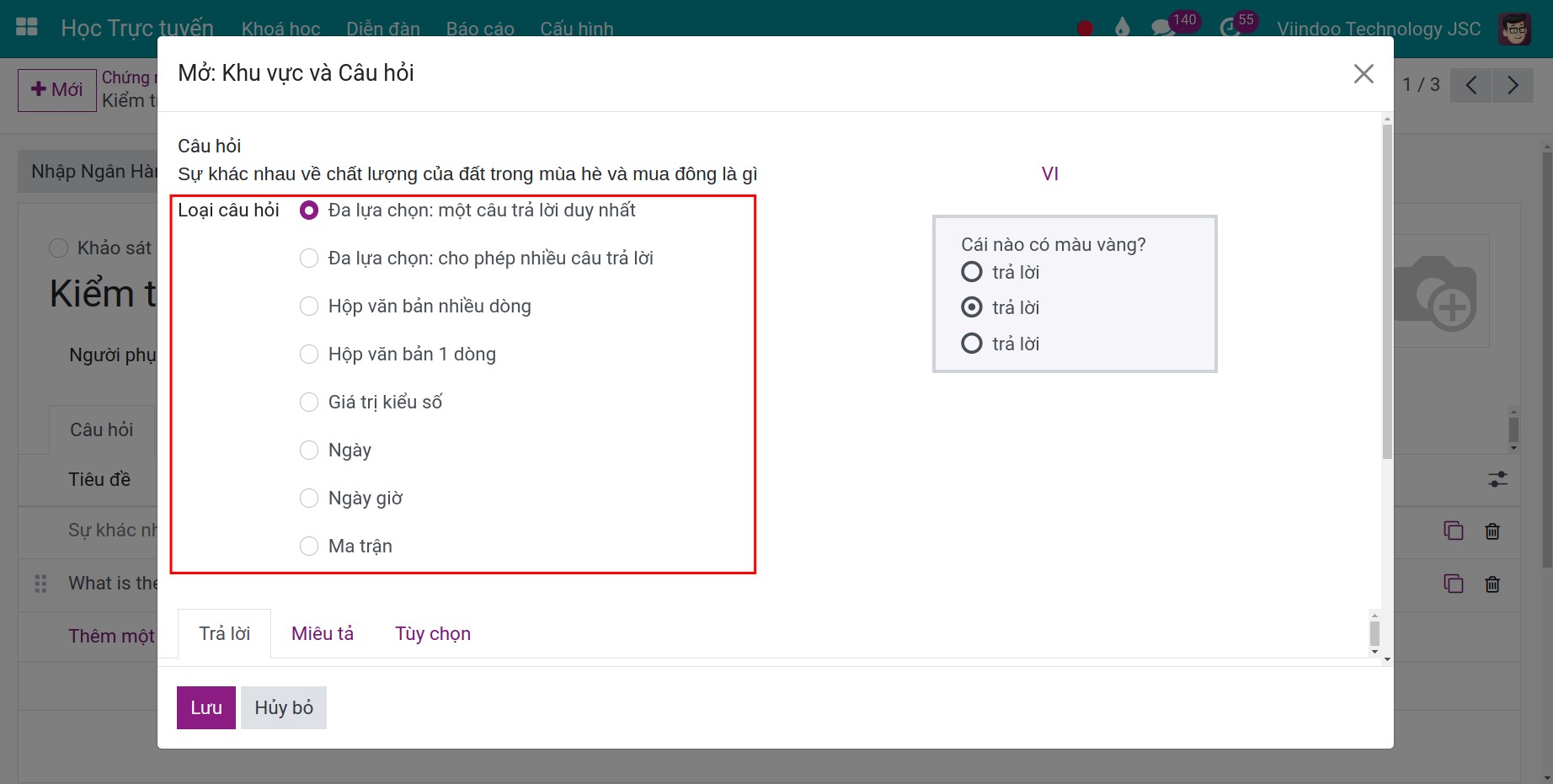Viewport: 1553px width, 784px height.
Task: Click the Lưu save button
Action: click(206, 707)
